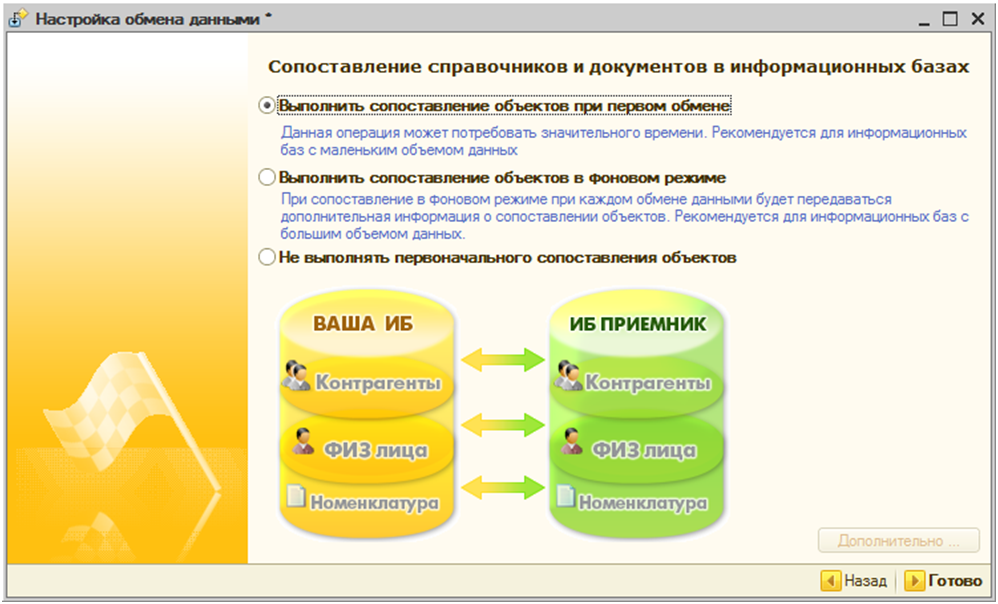Click the Контрагенты people icon in ИБ ПРИЕМНИК
998x604 pixels.
(x=567, y=376)
